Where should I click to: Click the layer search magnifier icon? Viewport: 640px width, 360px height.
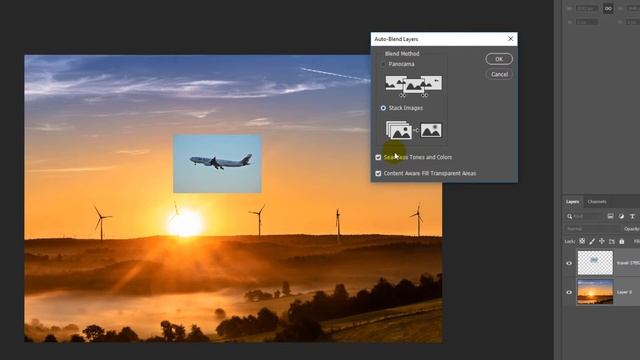point(569,216)
